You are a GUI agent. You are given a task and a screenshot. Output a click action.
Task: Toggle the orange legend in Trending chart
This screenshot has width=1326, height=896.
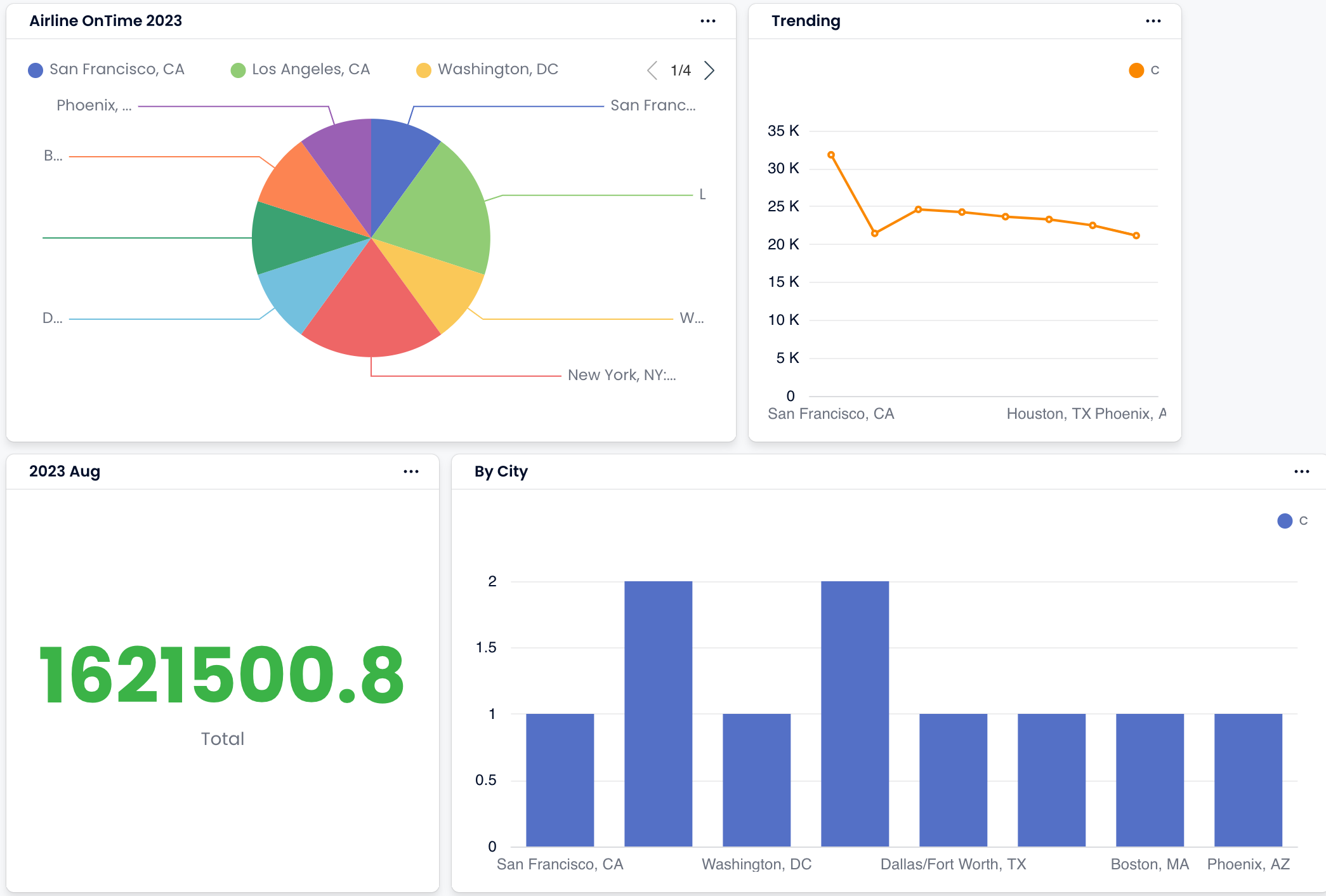tap(1144, 70)
